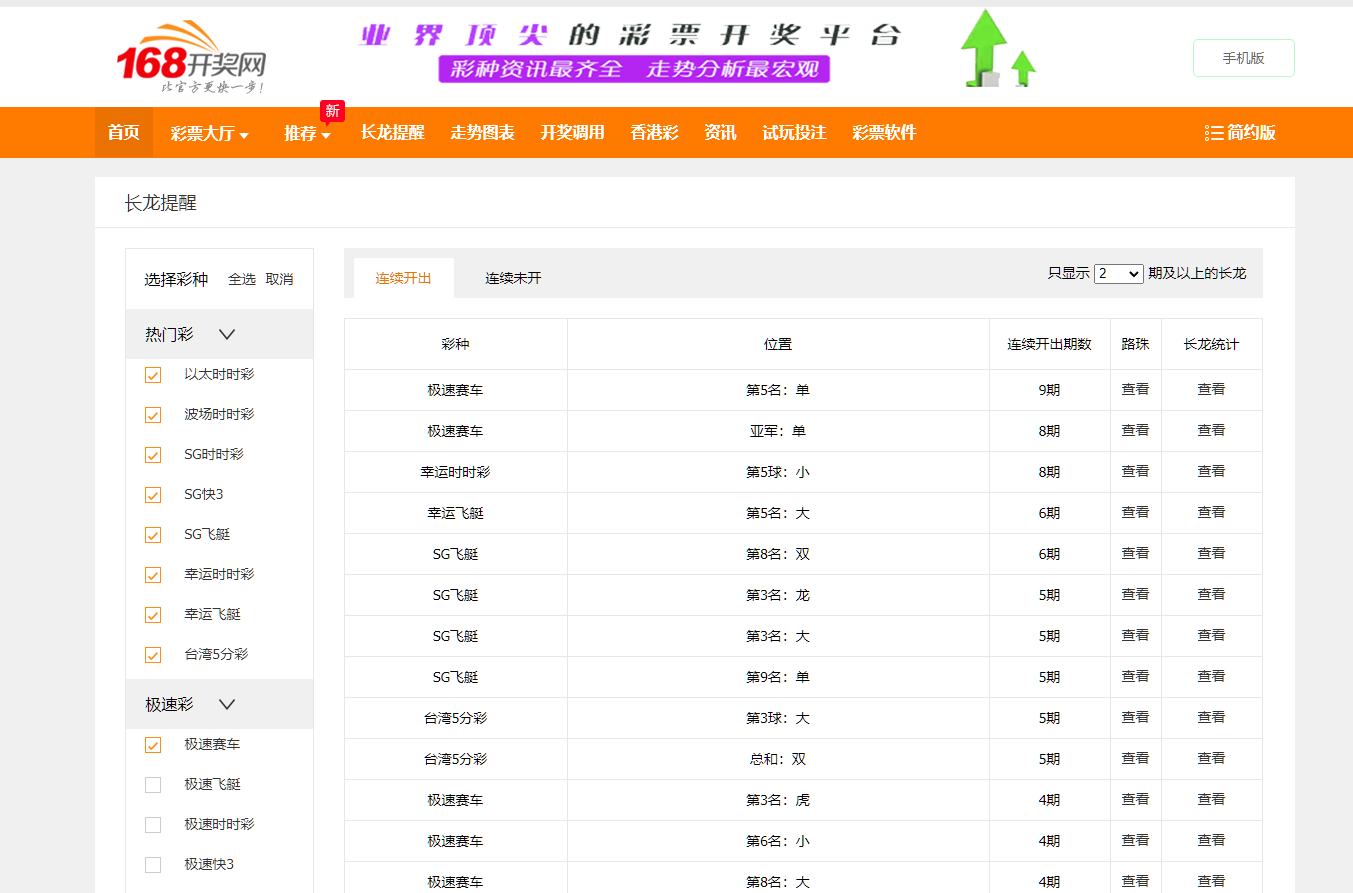Image resolution: width=1353 pixels, height=893 pixels.
Task: Open 香港彩 from the navigation menu
Action: tap(654, 131)
